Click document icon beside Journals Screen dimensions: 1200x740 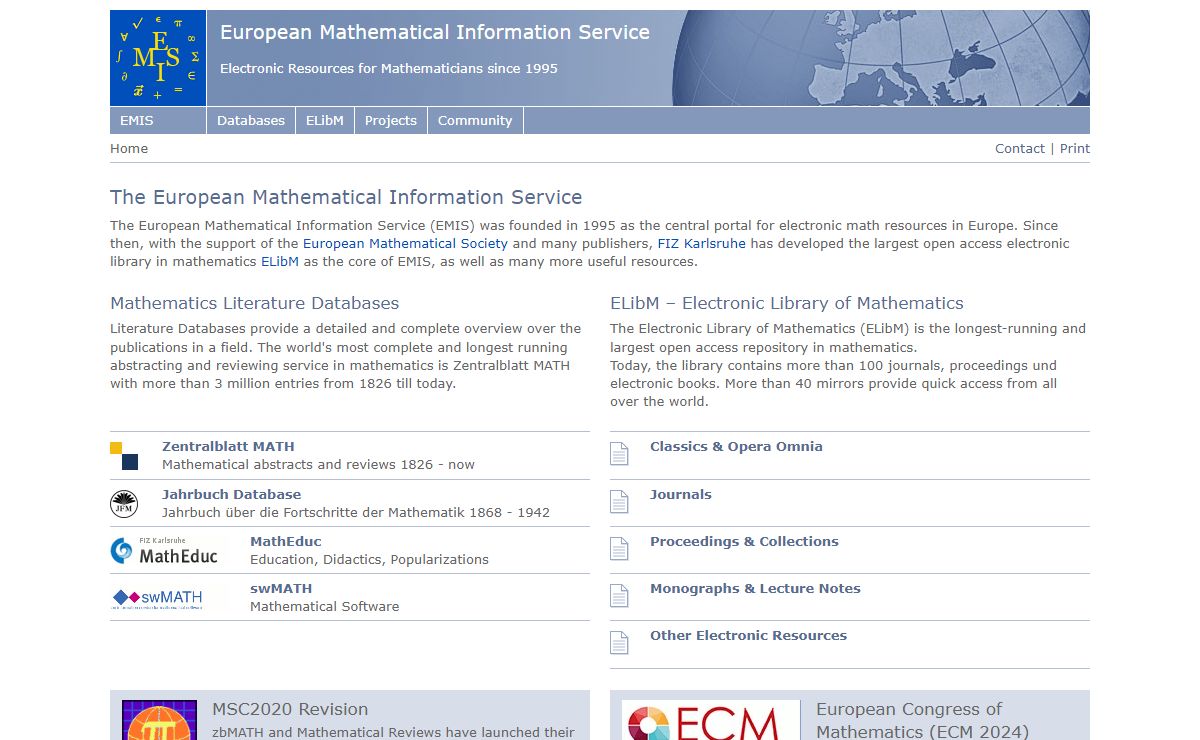(x=620, y=502)
